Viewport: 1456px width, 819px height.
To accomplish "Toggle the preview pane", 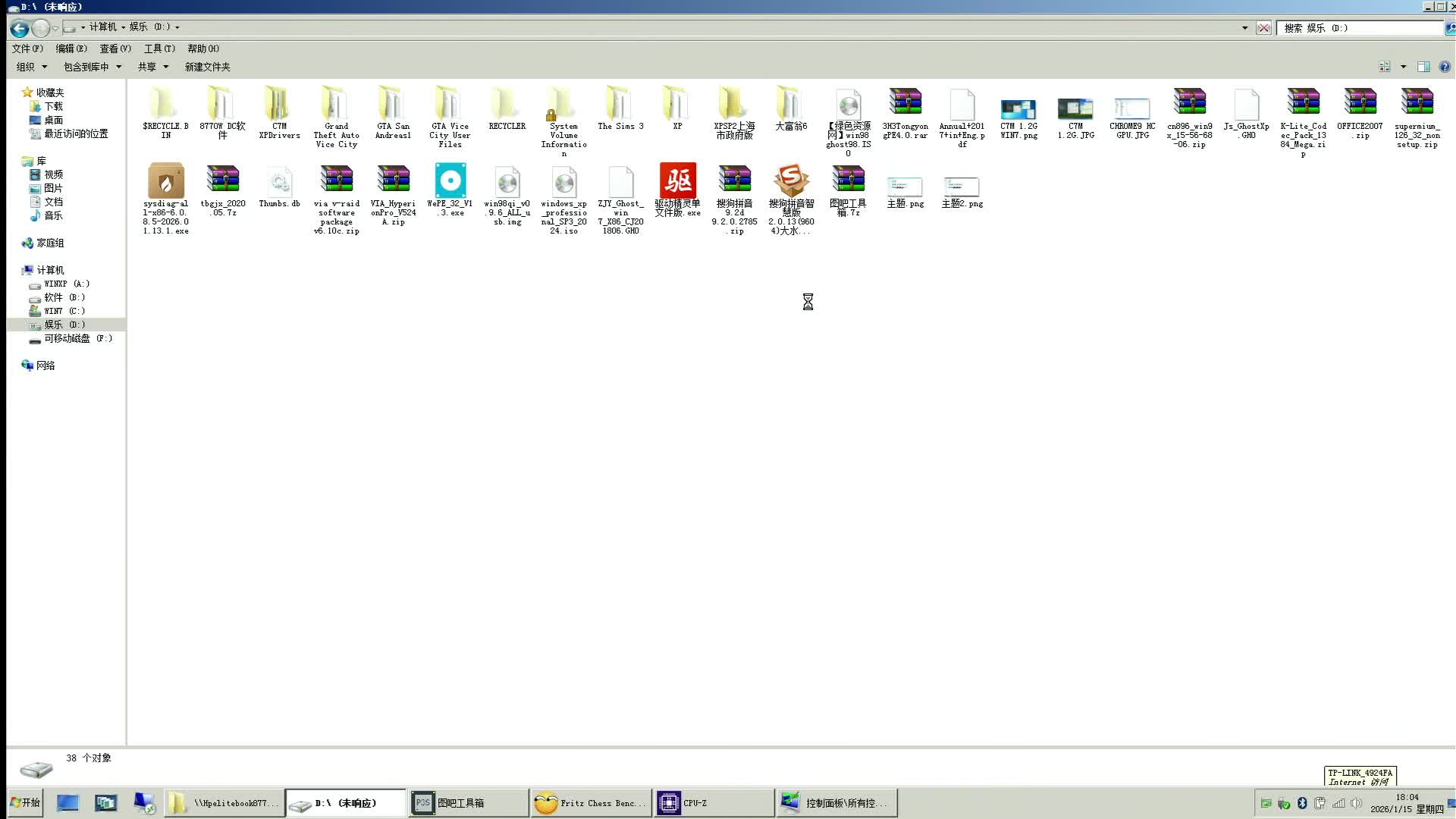I will [1425, 67].
